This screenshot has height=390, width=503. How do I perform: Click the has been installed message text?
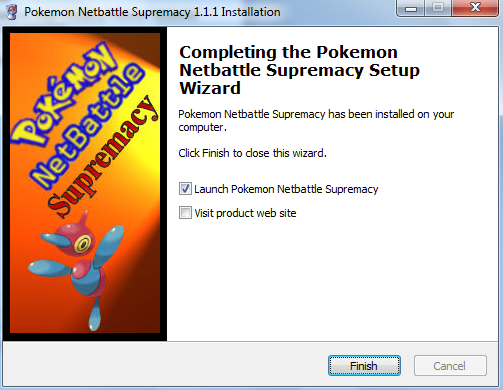pos(316,120)
